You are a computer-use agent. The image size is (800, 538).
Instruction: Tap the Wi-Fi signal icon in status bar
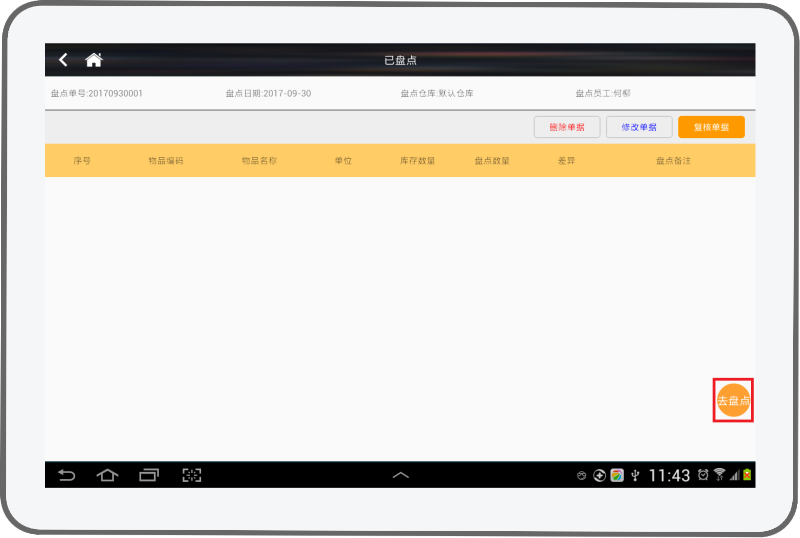point(719,475)
